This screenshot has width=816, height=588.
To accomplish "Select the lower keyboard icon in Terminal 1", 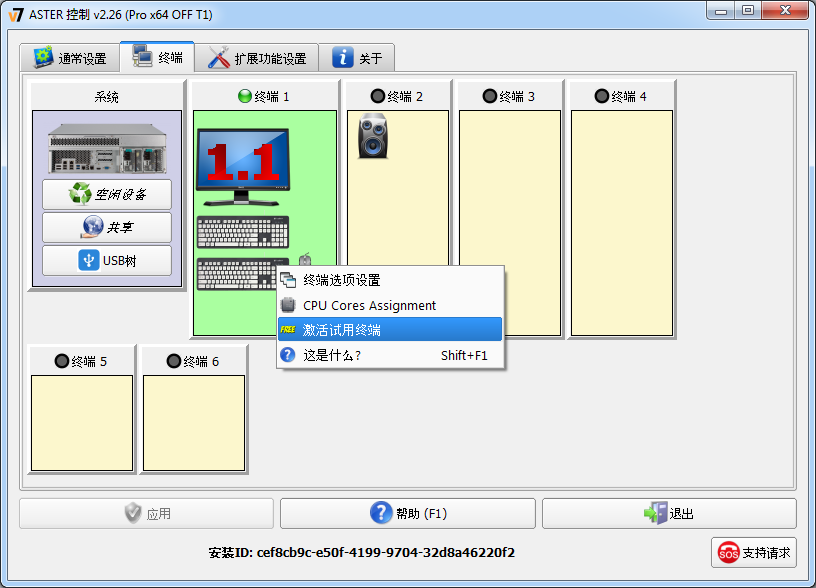I will [x=237, y=274].
